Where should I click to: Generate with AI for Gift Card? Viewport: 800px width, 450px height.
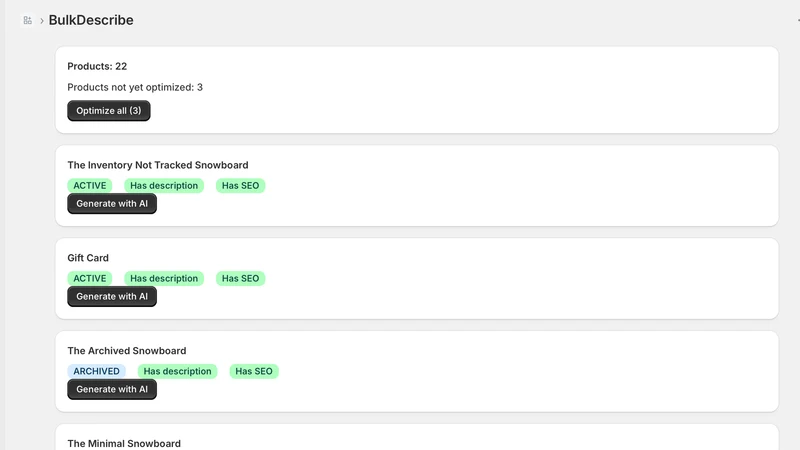point(112,296)
